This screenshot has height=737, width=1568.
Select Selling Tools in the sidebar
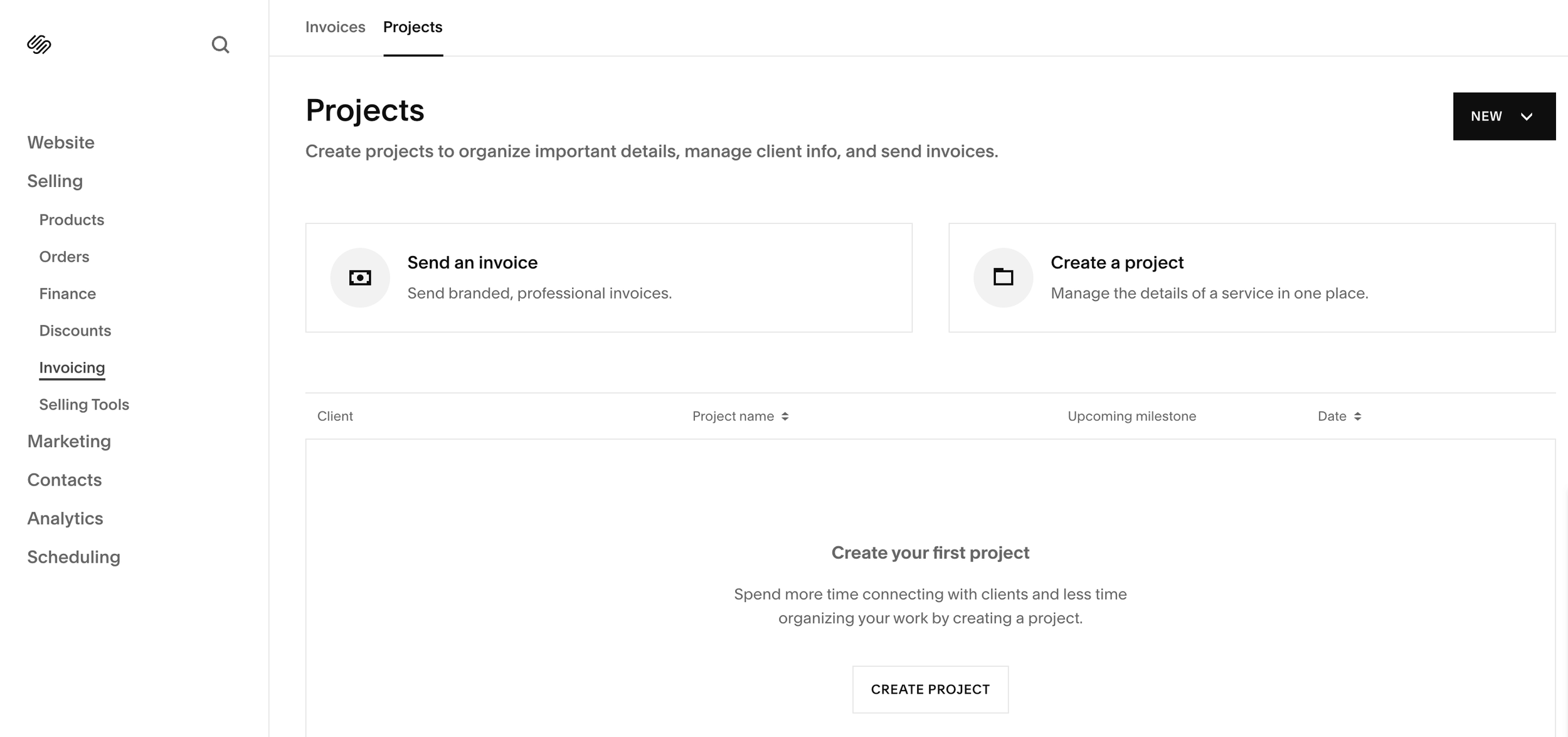[84, 404]
